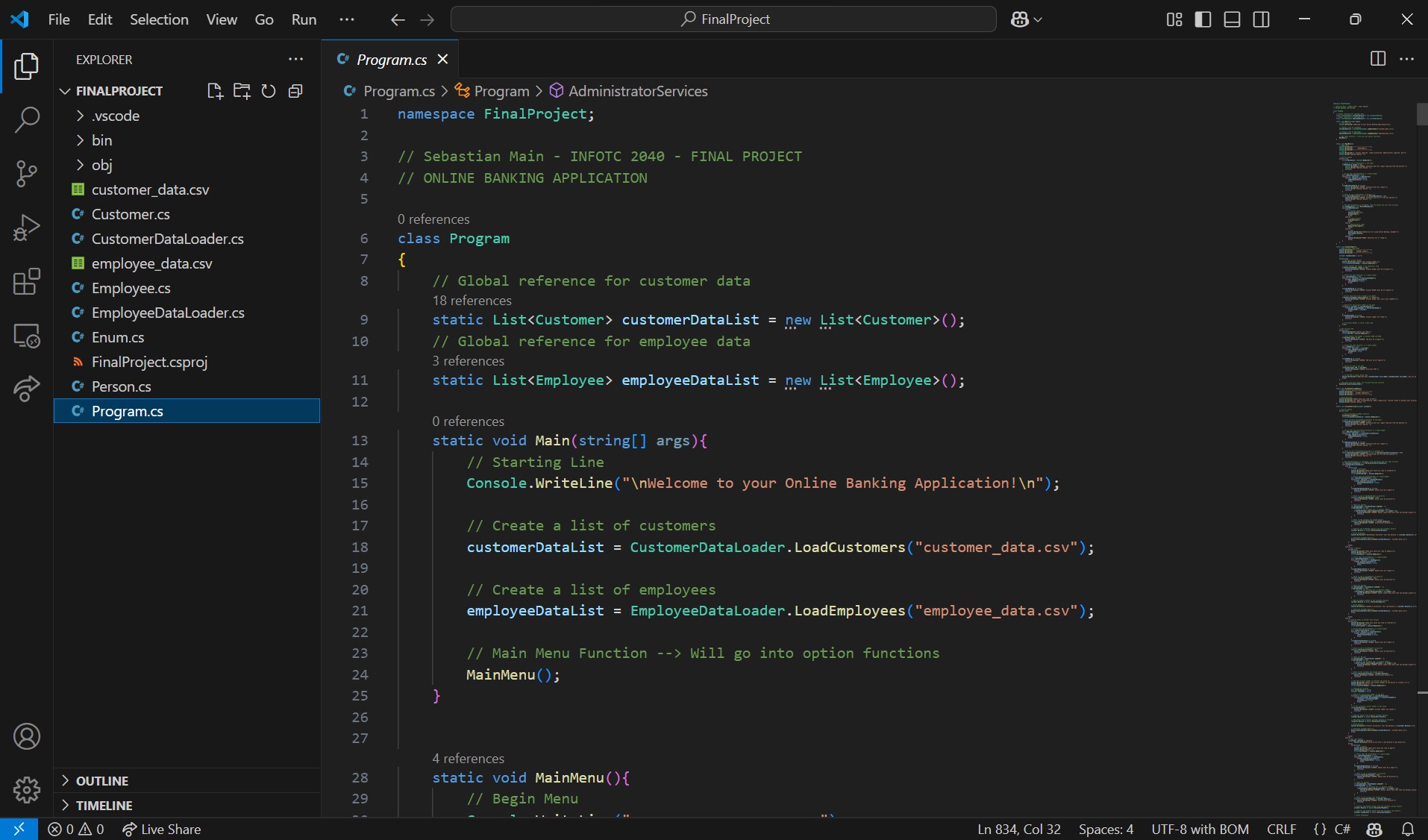This screenshot has width=1428, height=840.
Task: Open the Selection menu
Action: 159,19
